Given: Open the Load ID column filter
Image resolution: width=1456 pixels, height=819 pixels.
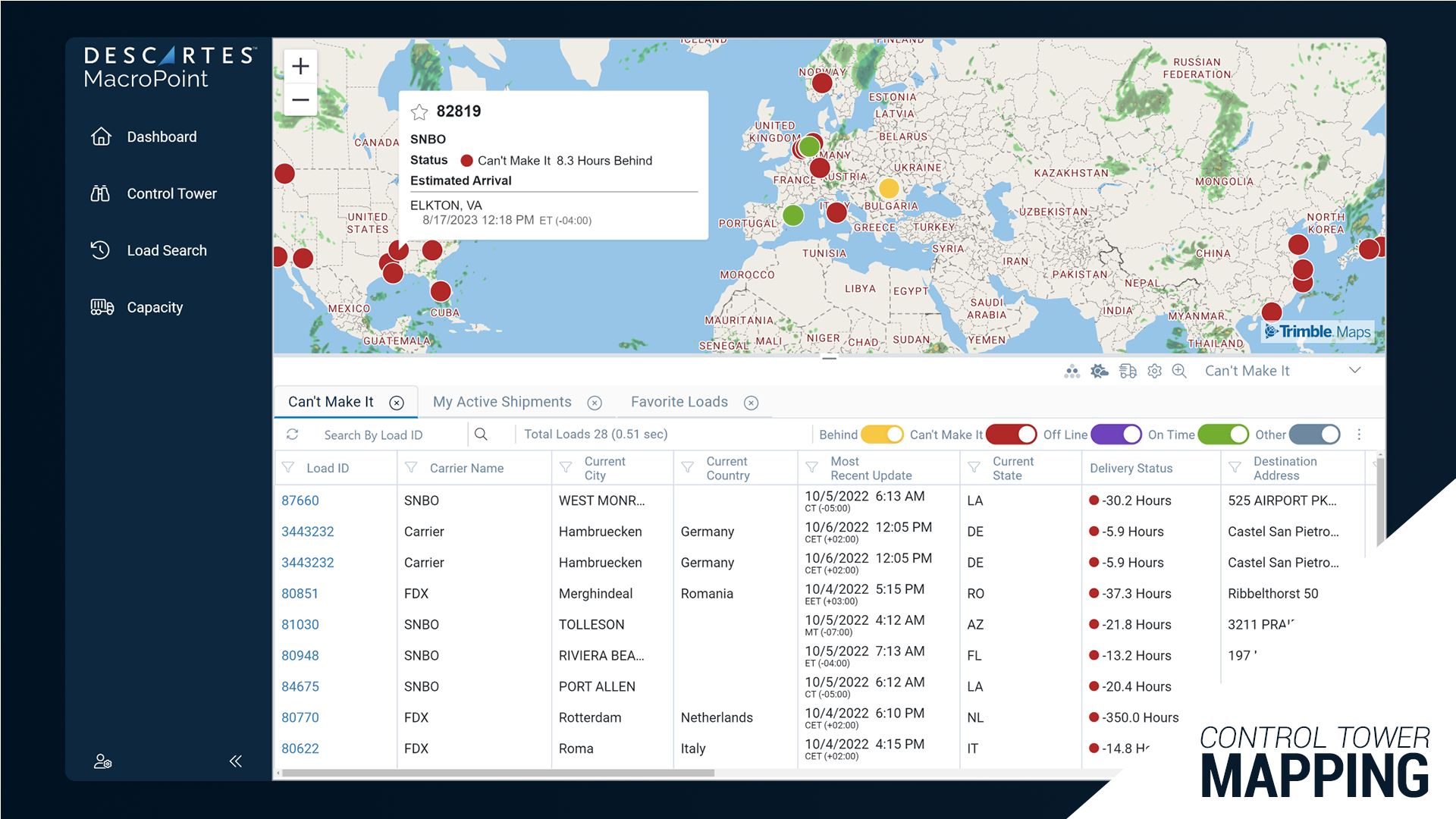Looking at the screenshot, I should 288,468.
